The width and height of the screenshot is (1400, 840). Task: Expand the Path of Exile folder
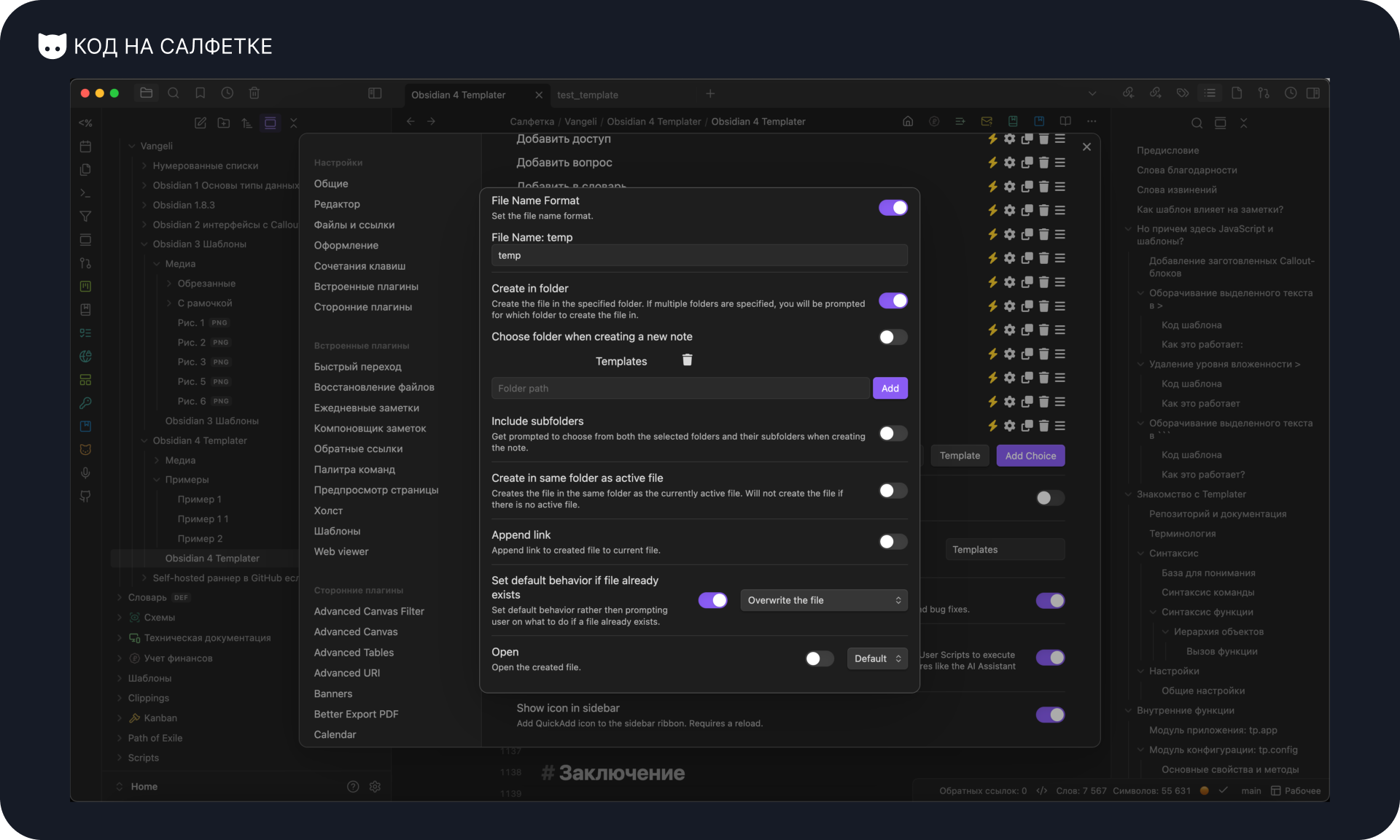[120, 739]
